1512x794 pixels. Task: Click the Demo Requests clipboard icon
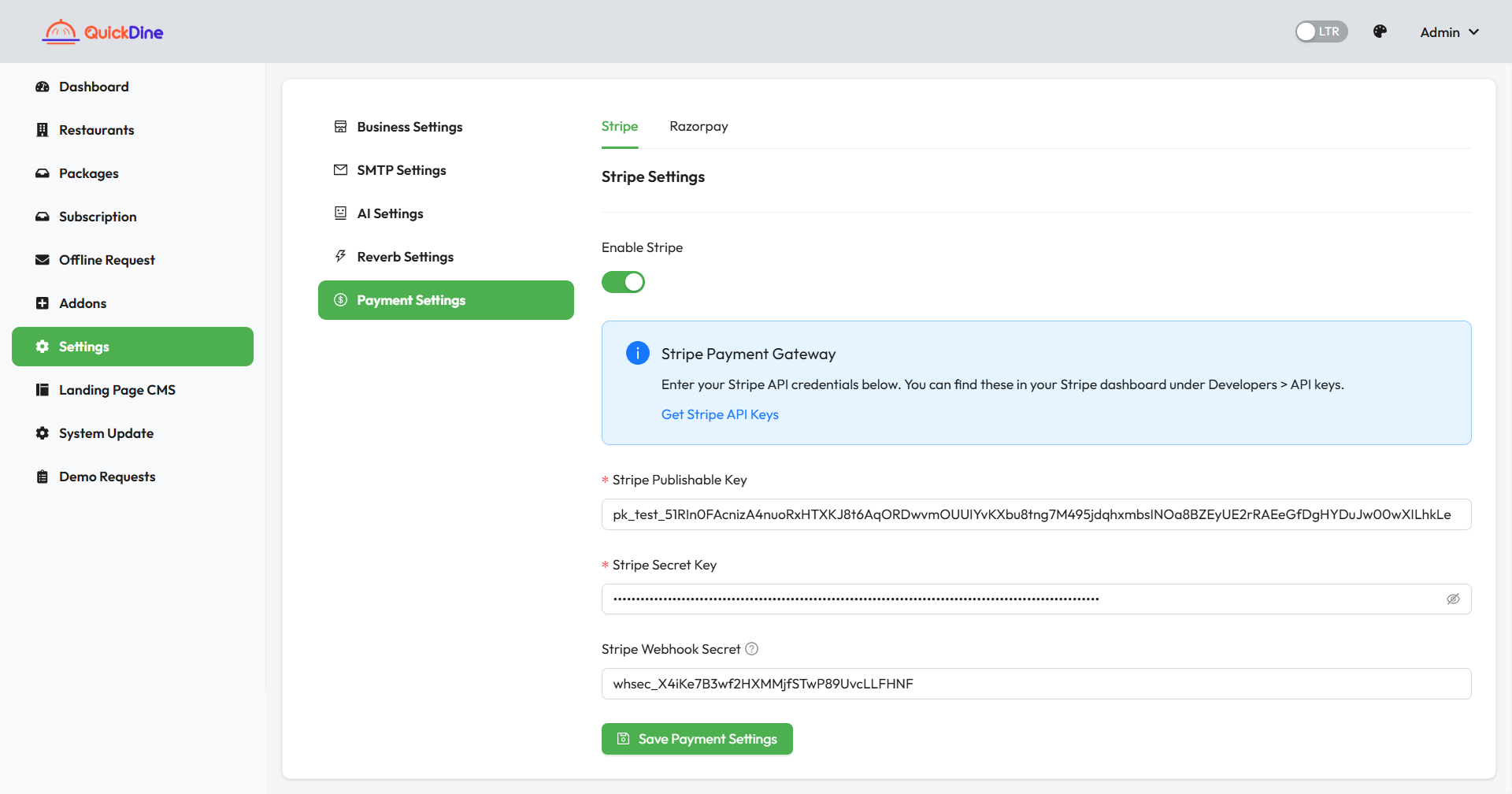coord(43,477)
